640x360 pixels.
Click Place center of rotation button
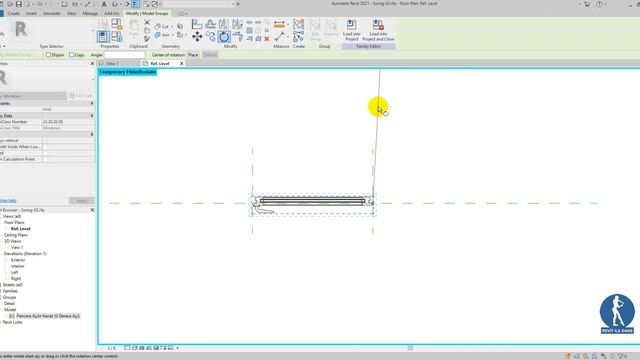pyautogui.click(x=193, y=55)
